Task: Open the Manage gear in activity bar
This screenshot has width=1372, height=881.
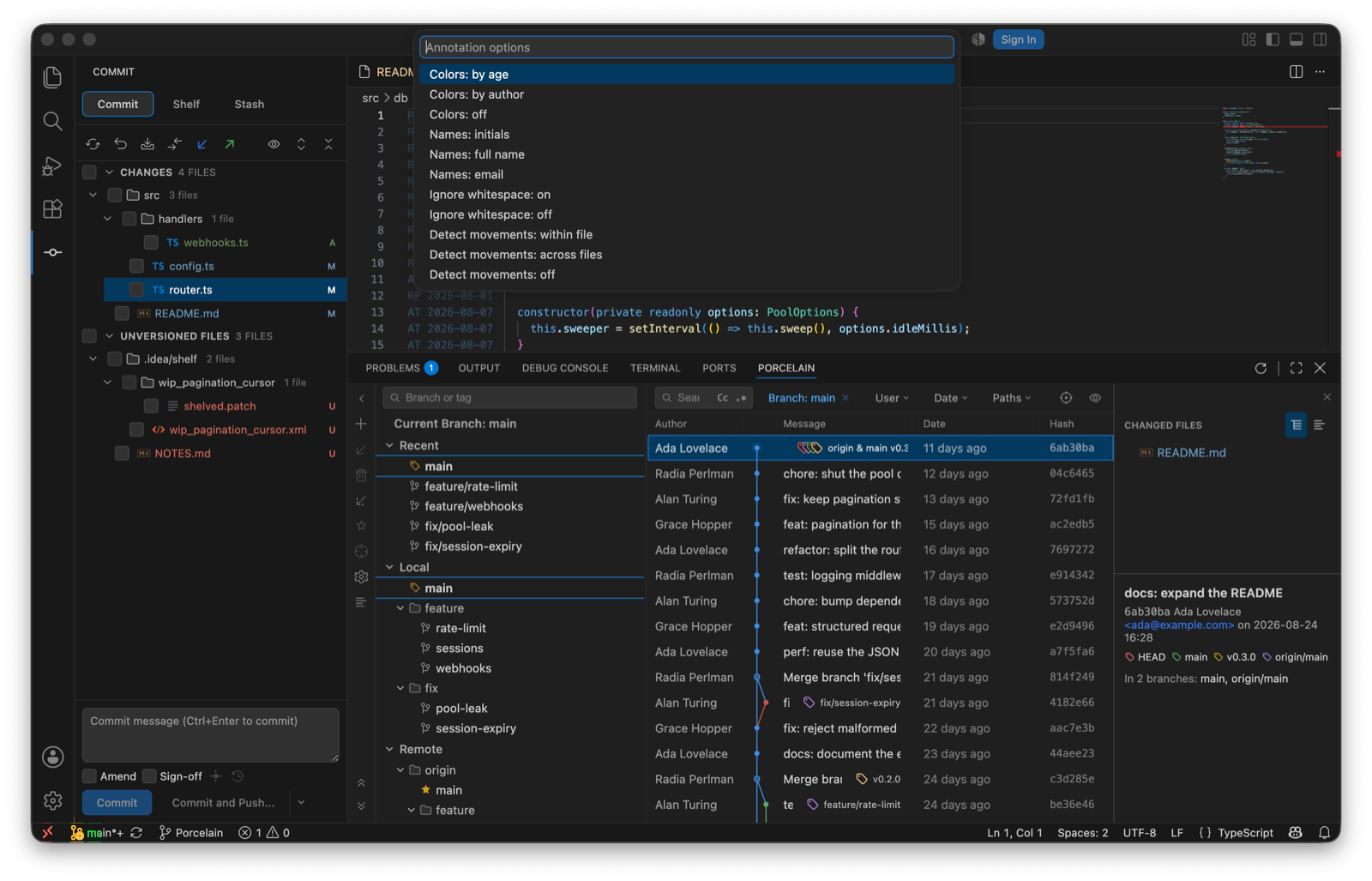Action: (52, 800)
